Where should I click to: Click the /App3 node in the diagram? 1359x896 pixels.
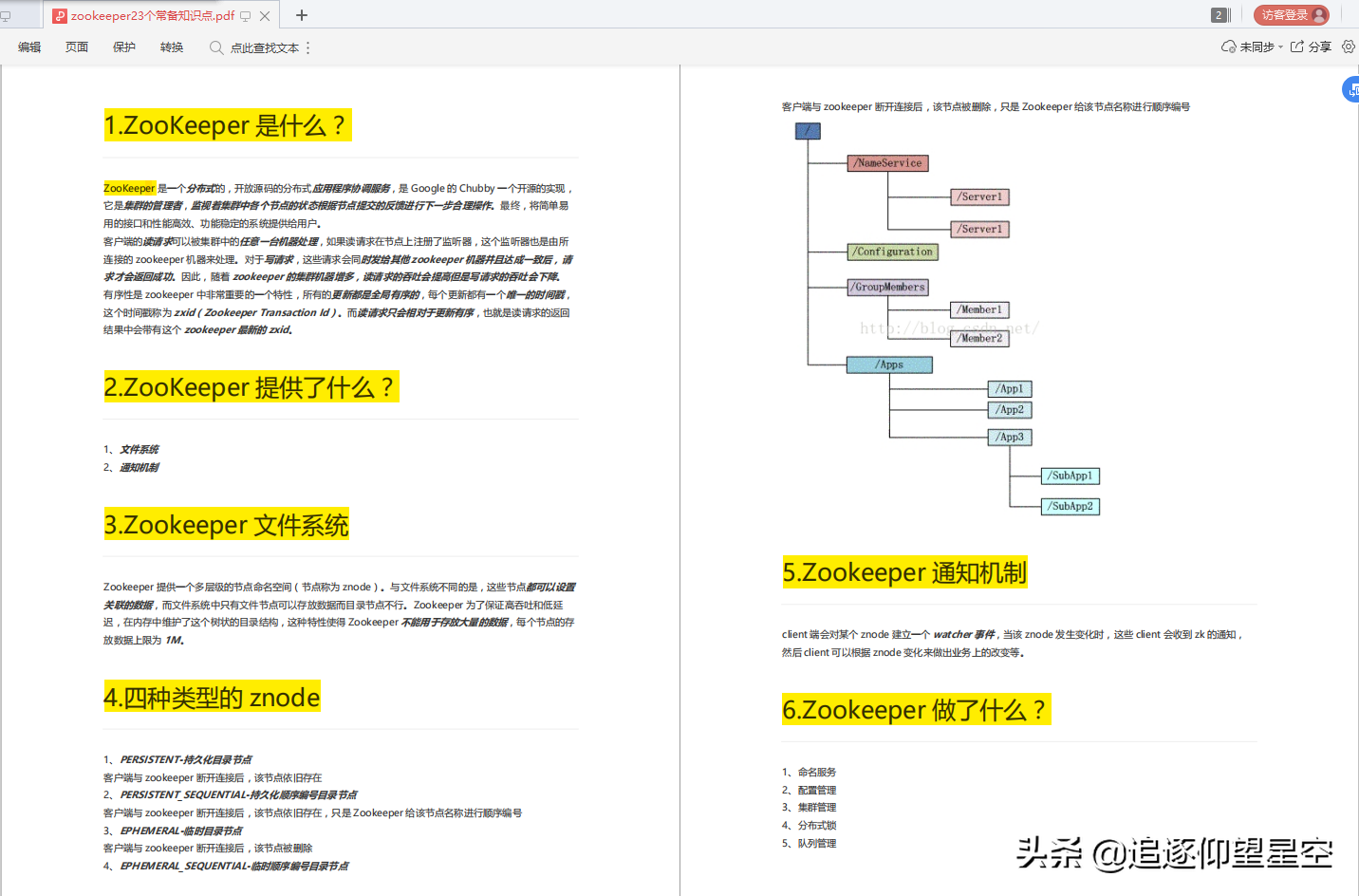point(1010,438)
